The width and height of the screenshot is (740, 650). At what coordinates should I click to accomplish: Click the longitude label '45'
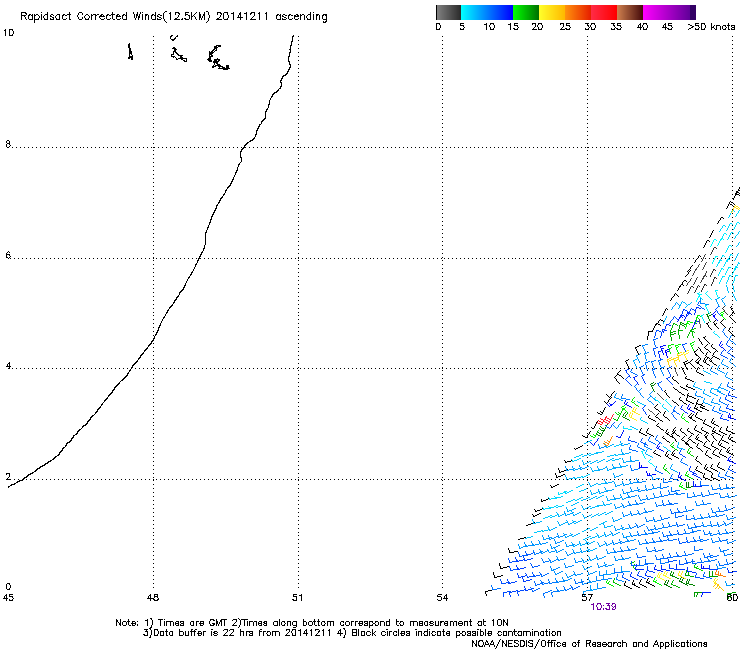pos(8,598)
